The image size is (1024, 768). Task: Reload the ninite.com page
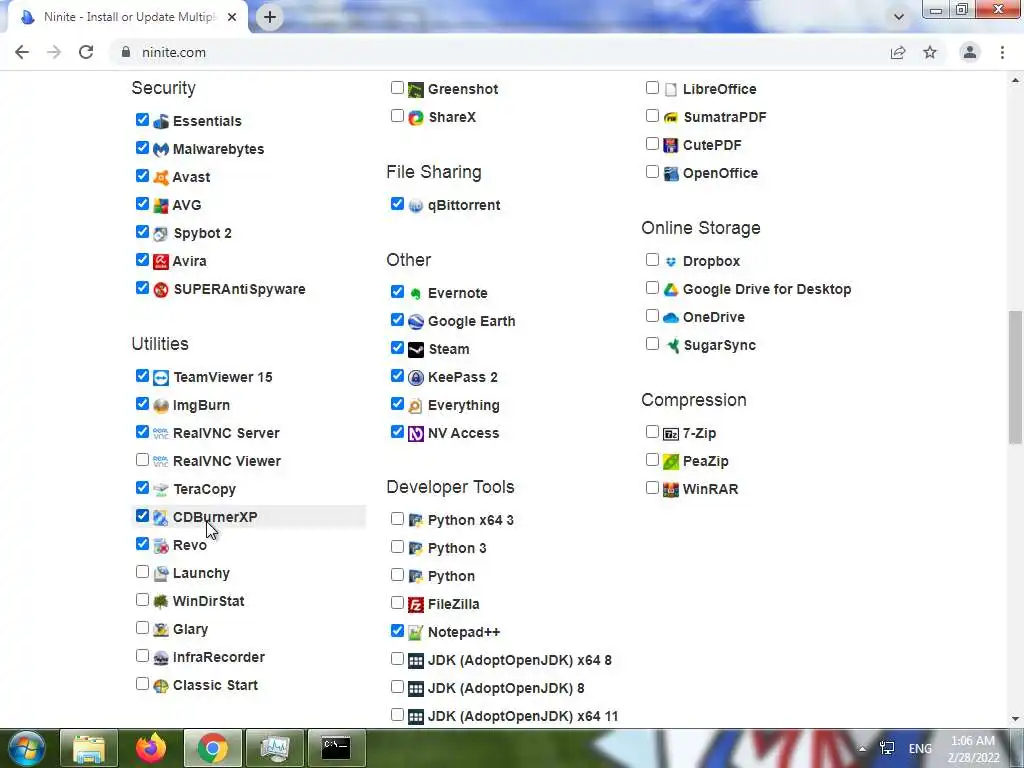[86, 52]
